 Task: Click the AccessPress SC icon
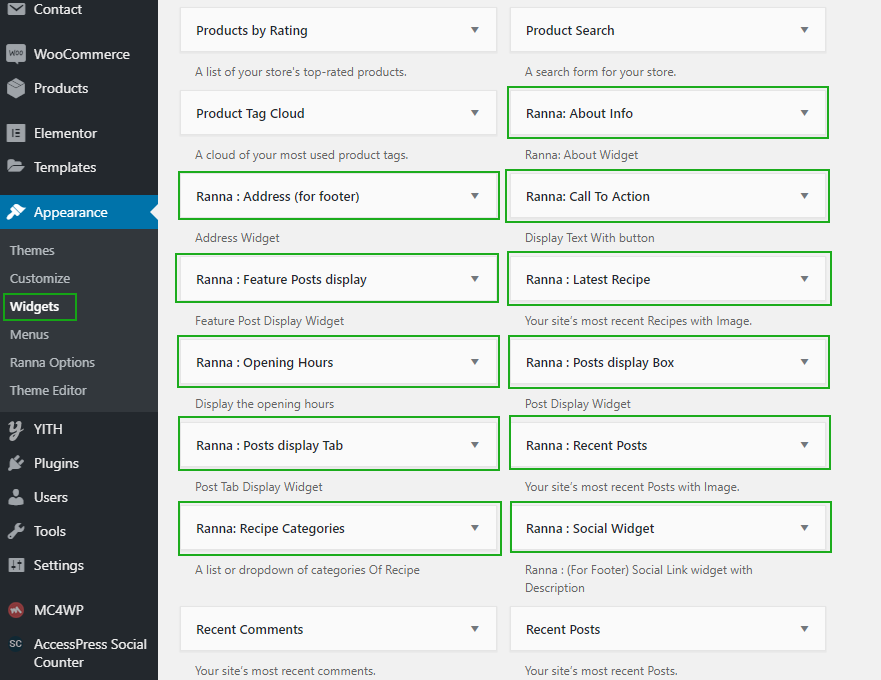[16, 644]
